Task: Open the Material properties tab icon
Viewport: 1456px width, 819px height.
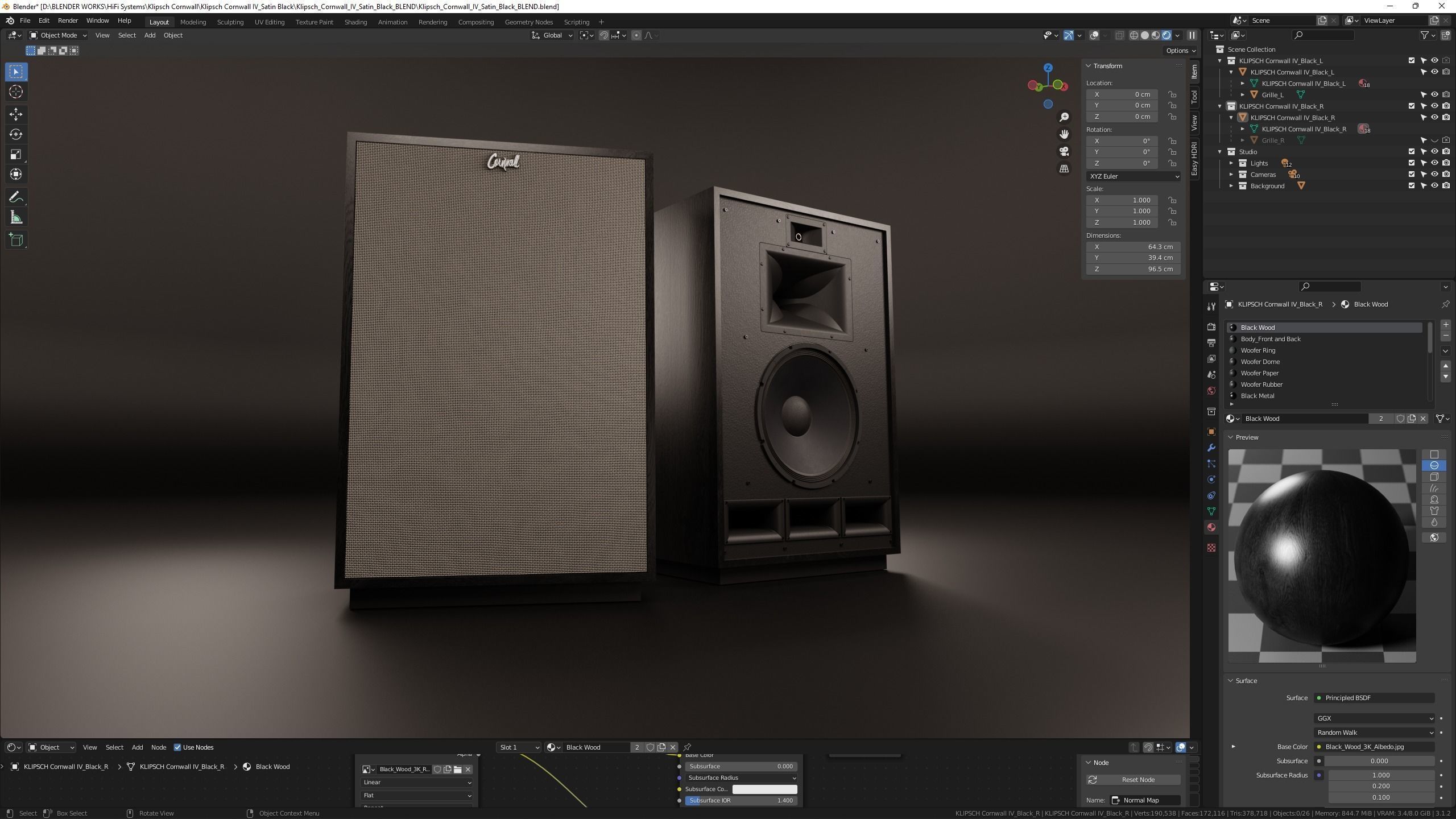Action: (x=1211, y=528)
